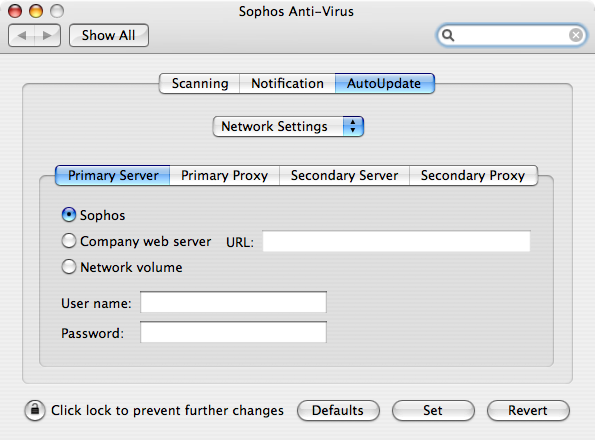This screenshot has width=595, height=440.
Task: Open the Notification tab
Action: (x=287, y=83)
